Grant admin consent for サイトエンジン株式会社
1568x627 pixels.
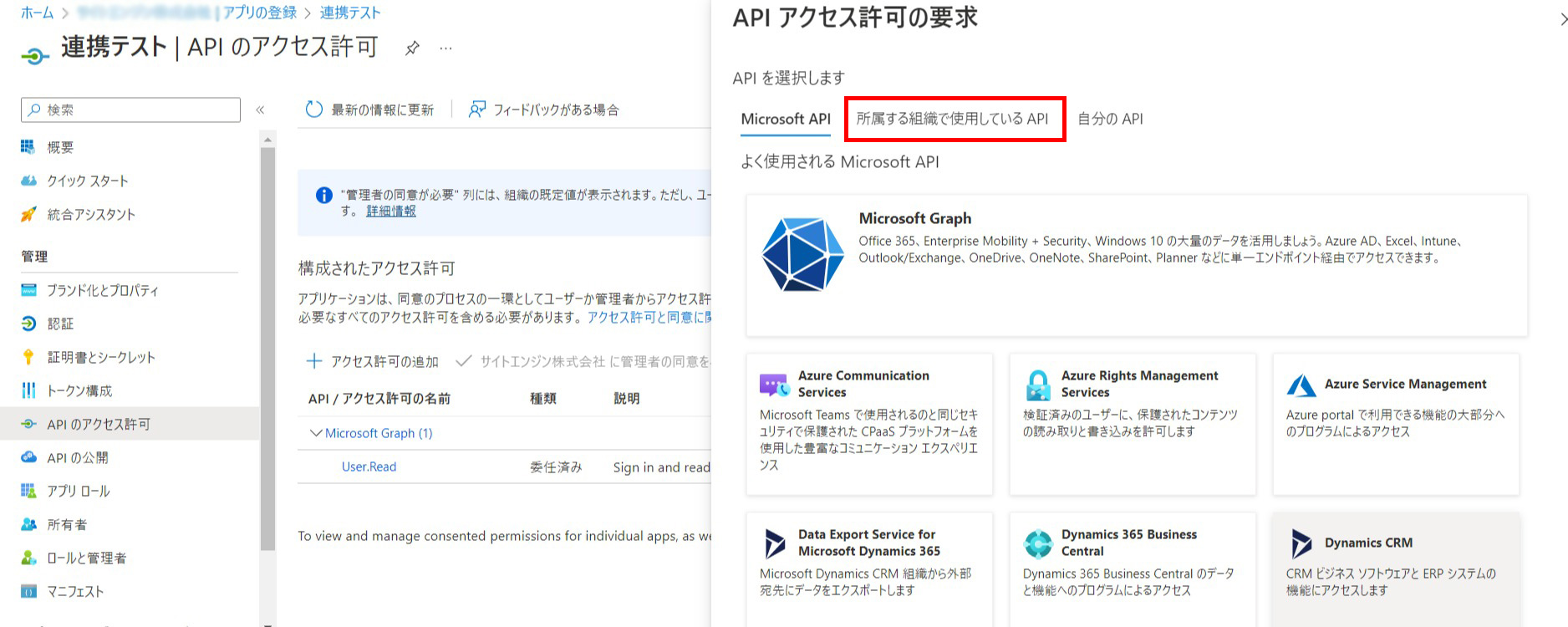584,361
